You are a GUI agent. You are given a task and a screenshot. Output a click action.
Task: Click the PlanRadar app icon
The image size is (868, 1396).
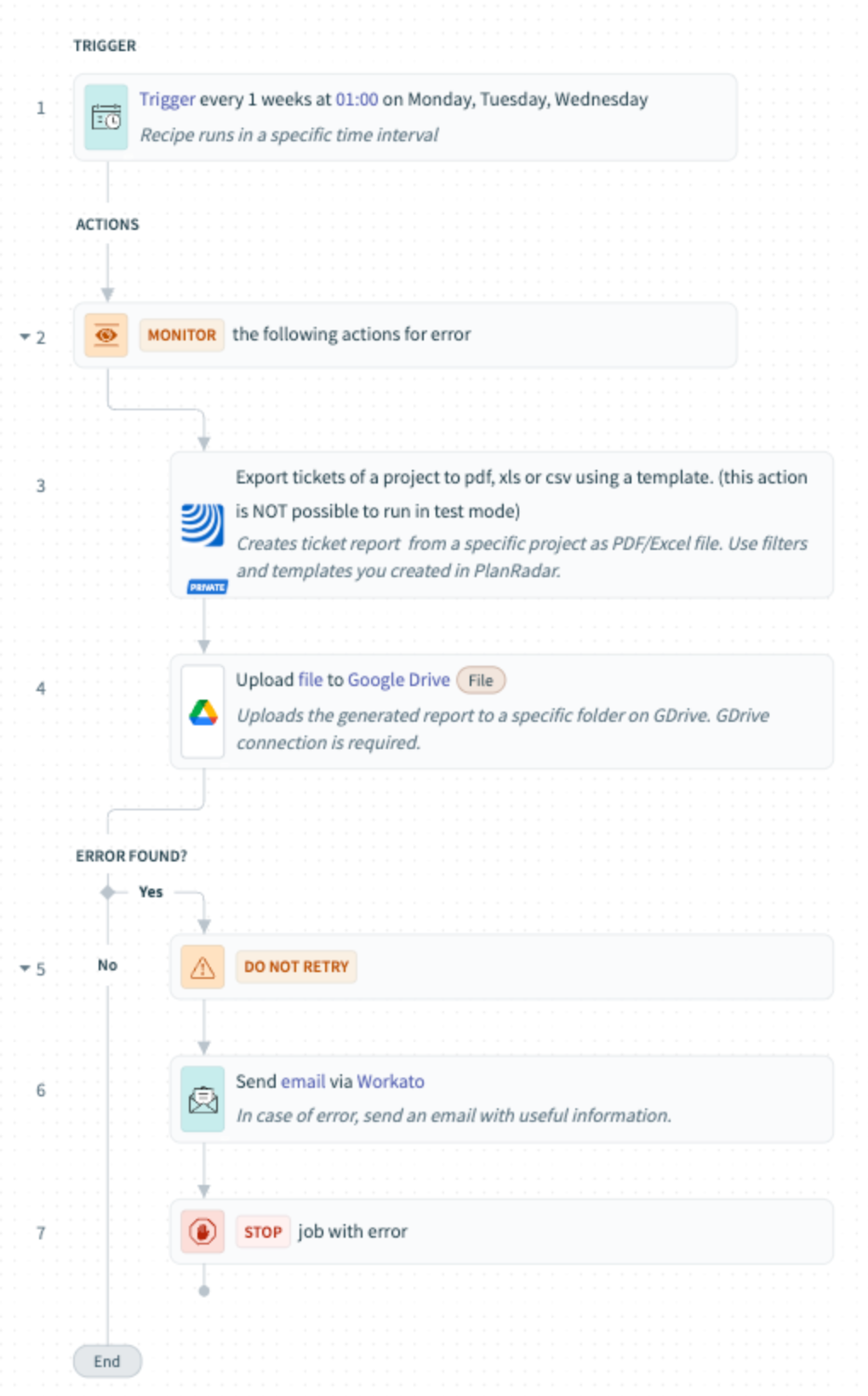[x=203, y=524]
